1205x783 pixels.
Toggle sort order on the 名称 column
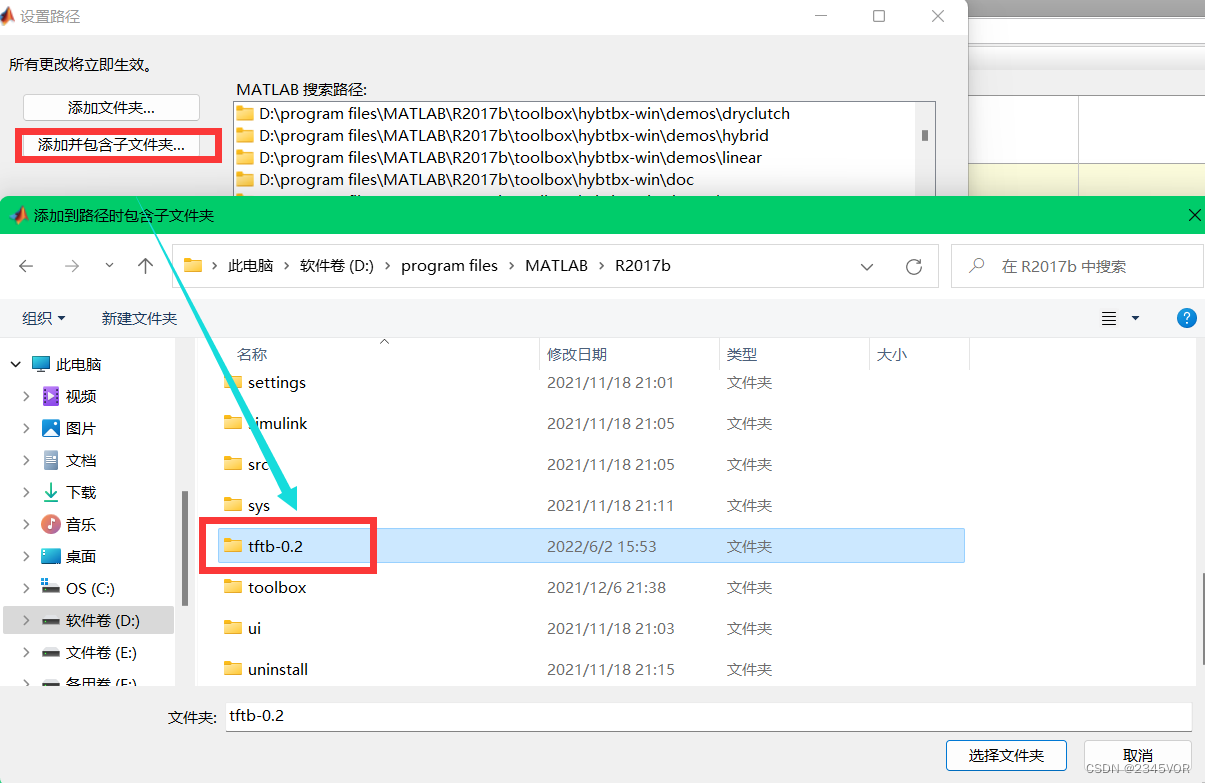(251, 353)
